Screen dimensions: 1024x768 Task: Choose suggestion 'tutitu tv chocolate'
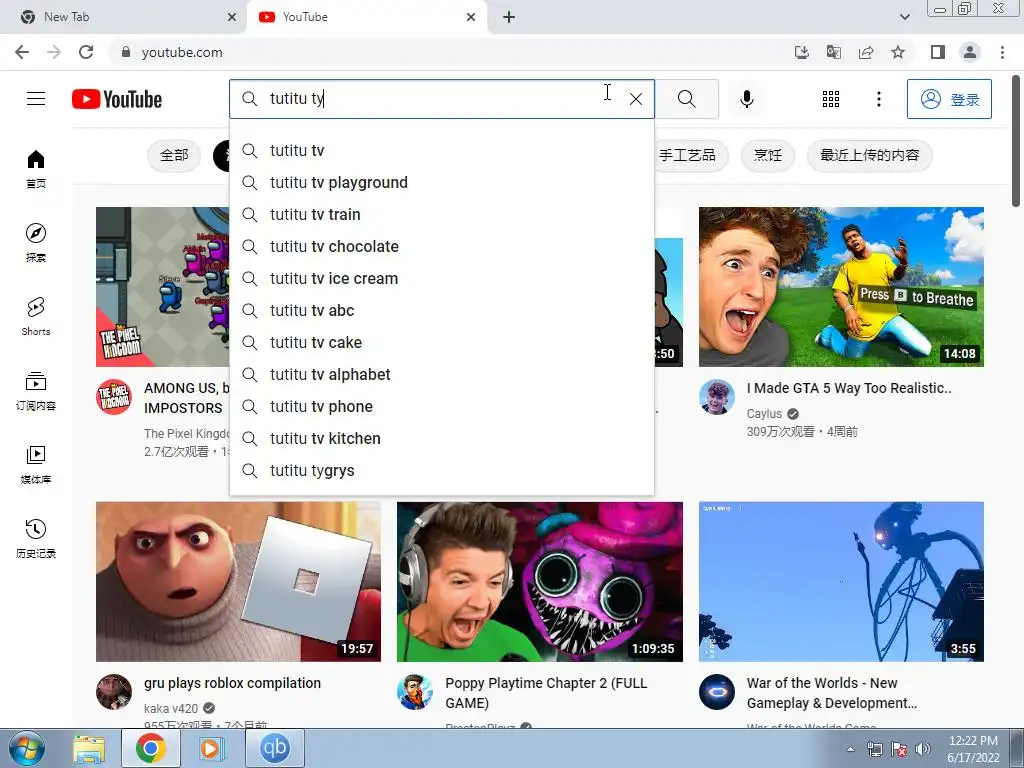pos(441,246)
